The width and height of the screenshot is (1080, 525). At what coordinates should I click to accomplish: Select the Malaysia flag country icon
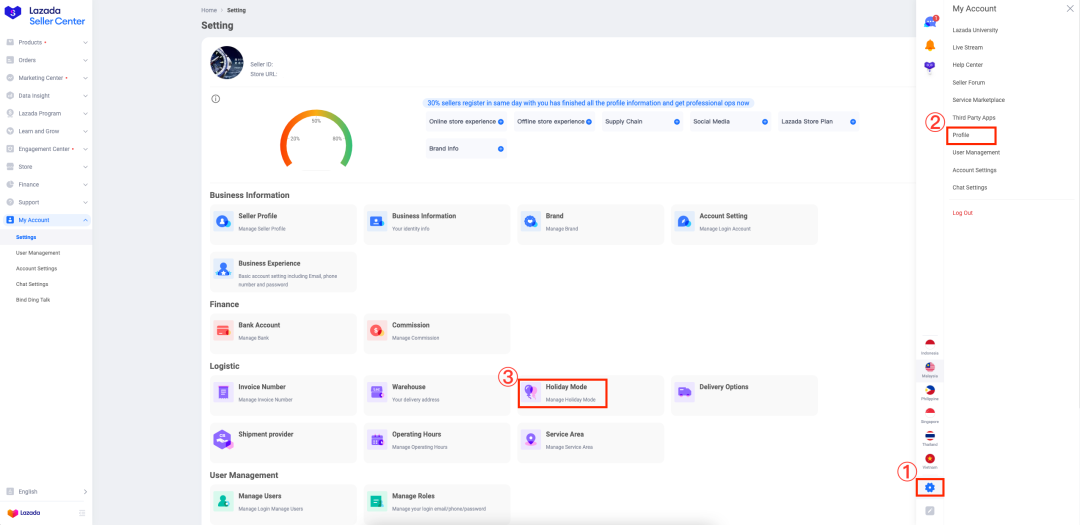(x=930, y=367)
